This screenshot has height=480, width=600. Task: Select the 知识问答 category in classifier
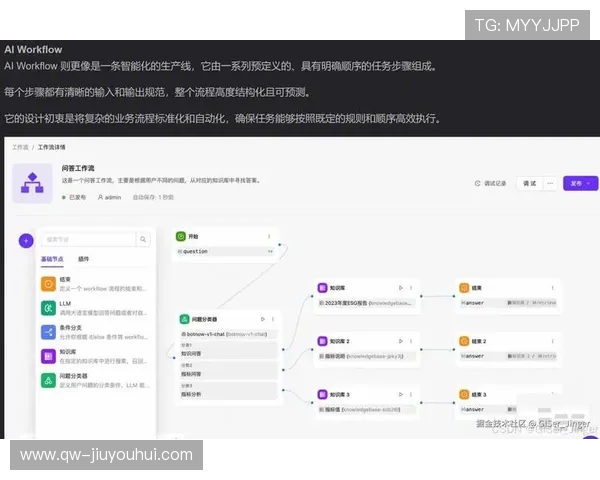[228, 350]
